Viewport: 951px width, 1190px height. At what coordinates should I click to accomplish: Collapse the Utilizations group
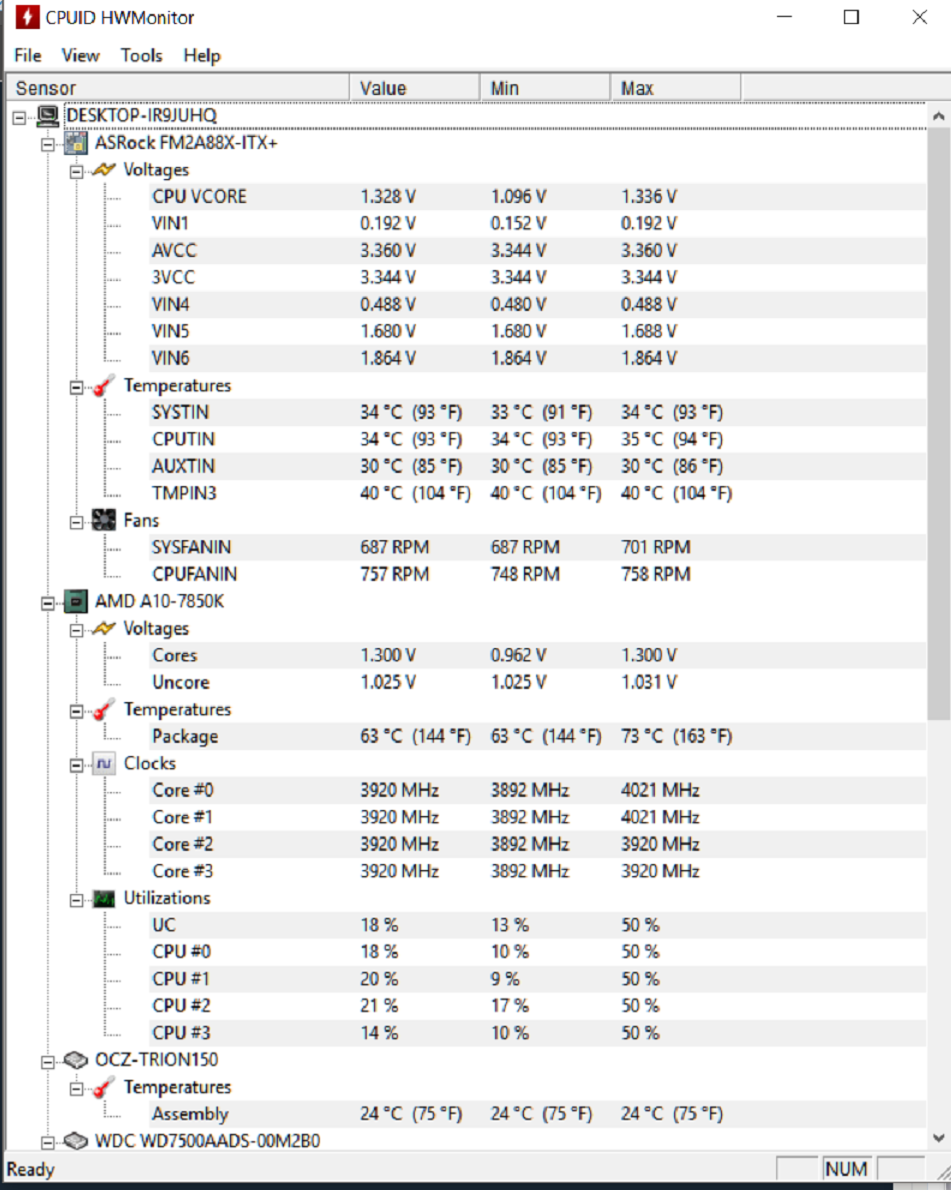76,900
